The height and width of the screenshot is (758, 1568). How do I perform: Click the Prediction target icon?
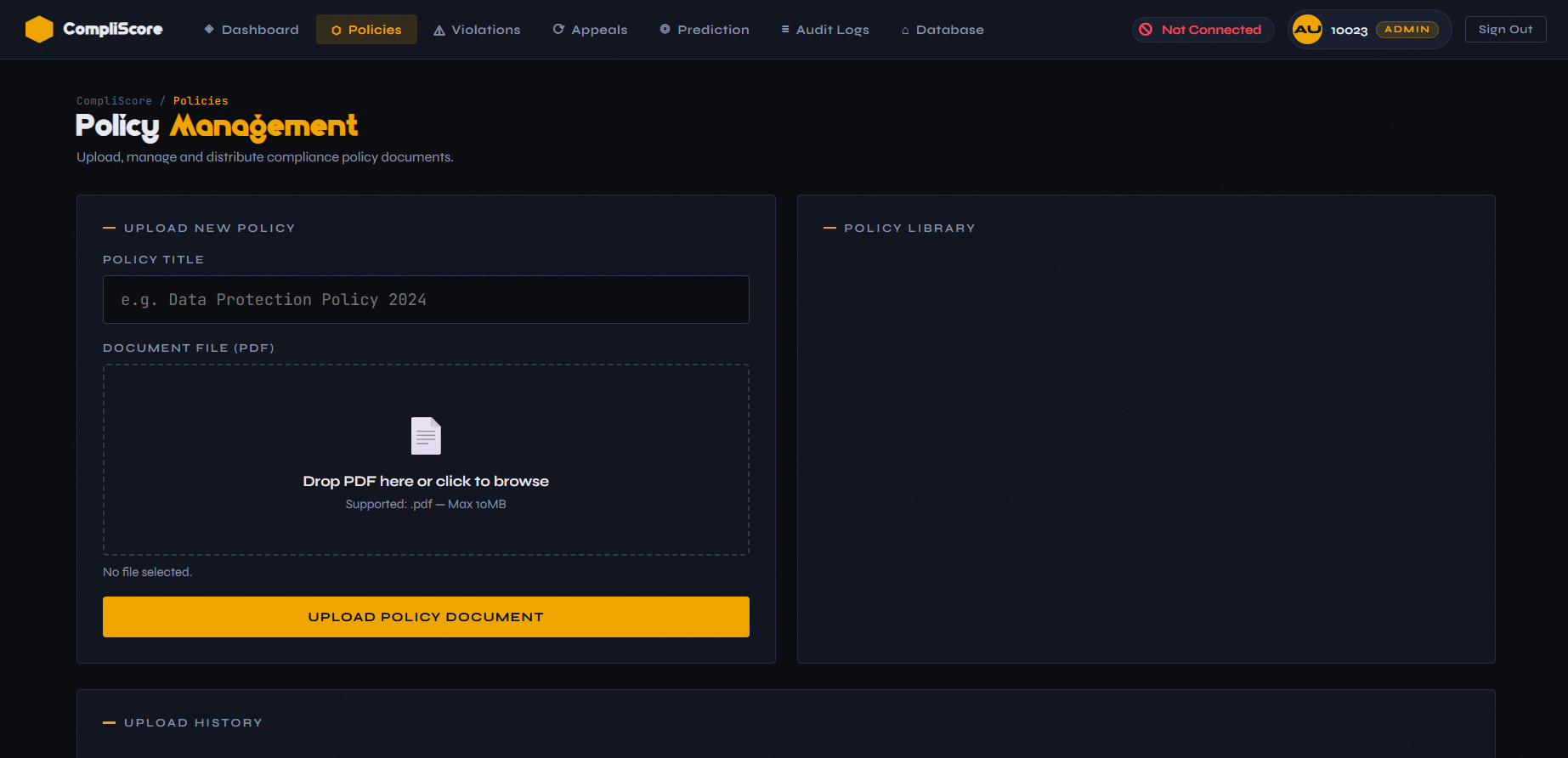tap(665, 30)
